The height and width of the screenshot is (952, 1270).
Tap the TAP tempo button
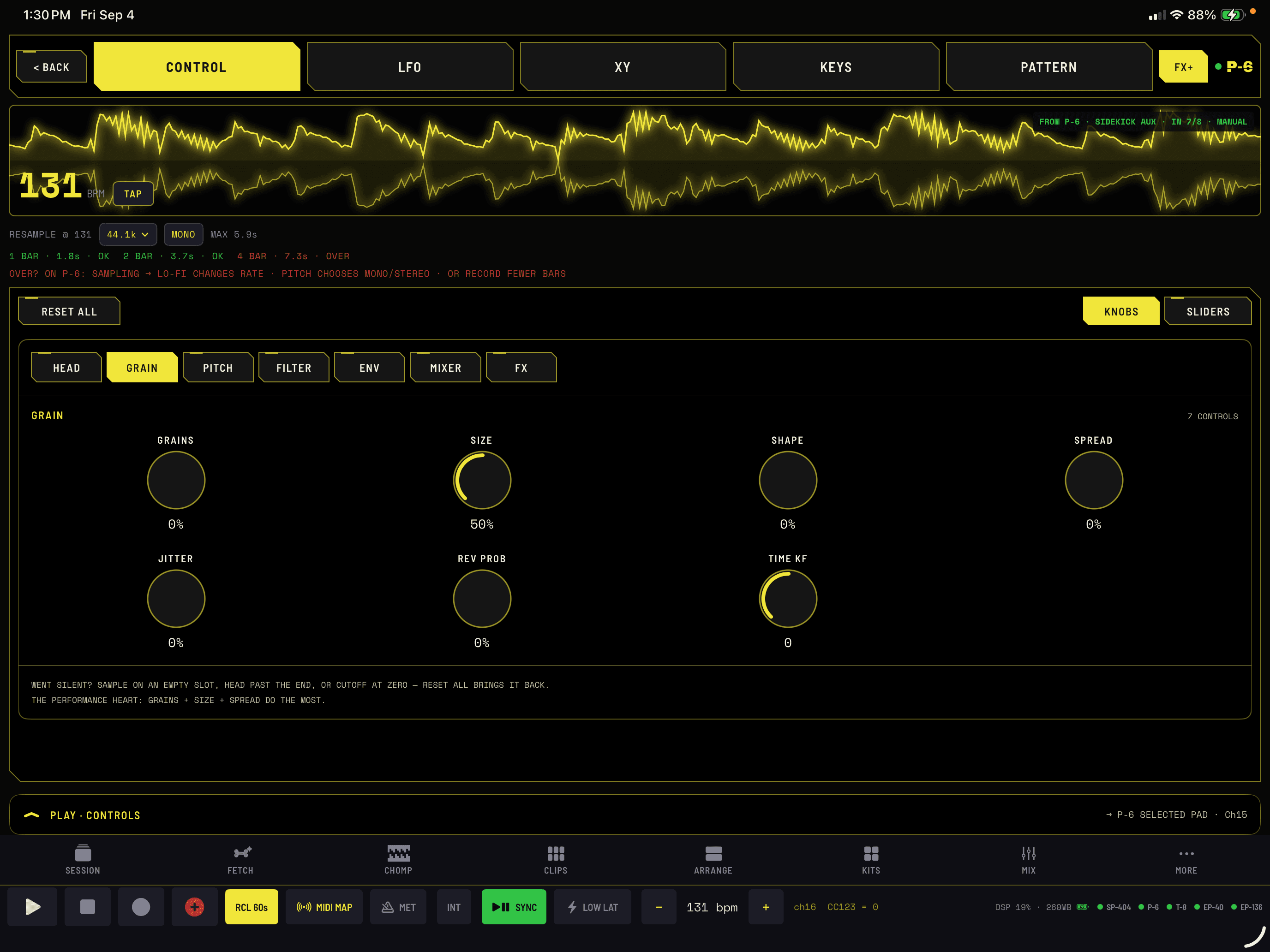(x=132, y=194)
